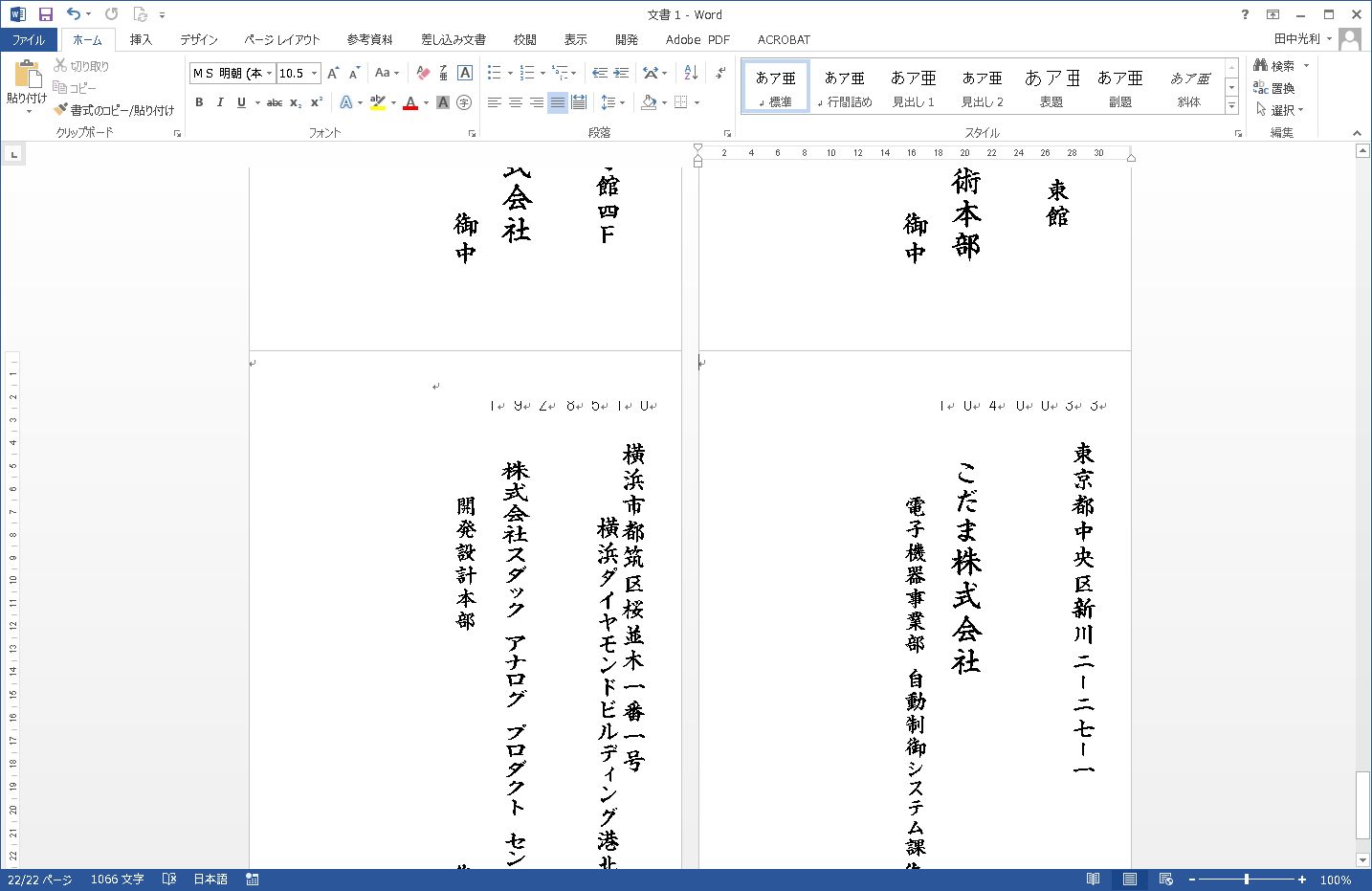This screenshot has height=891, width=1372.
Task: Click the zoom out minus button
Action: (x=1192, y=879)
